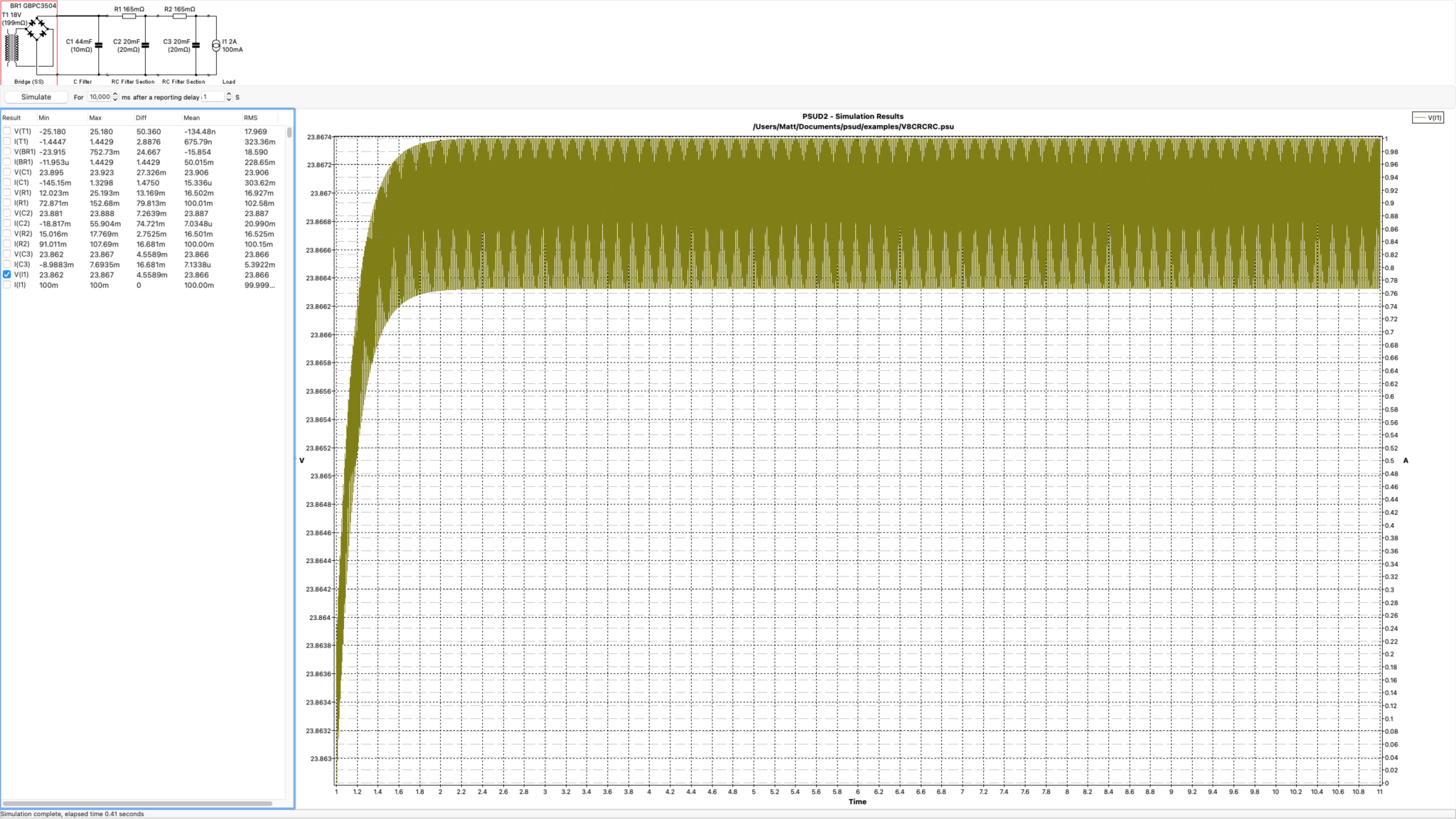Click the 675.79n Mean value for I(T1)
The image size is (1456, 819).
pyautogui.click(x=198, y=141)
